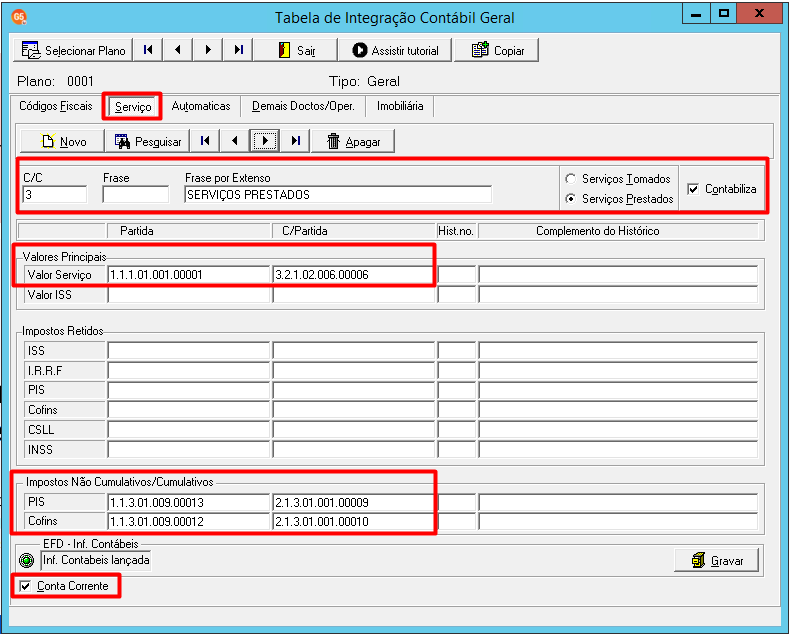
Task: Click Valor Serviço Complemento do Histórico field
Action: 618,275
